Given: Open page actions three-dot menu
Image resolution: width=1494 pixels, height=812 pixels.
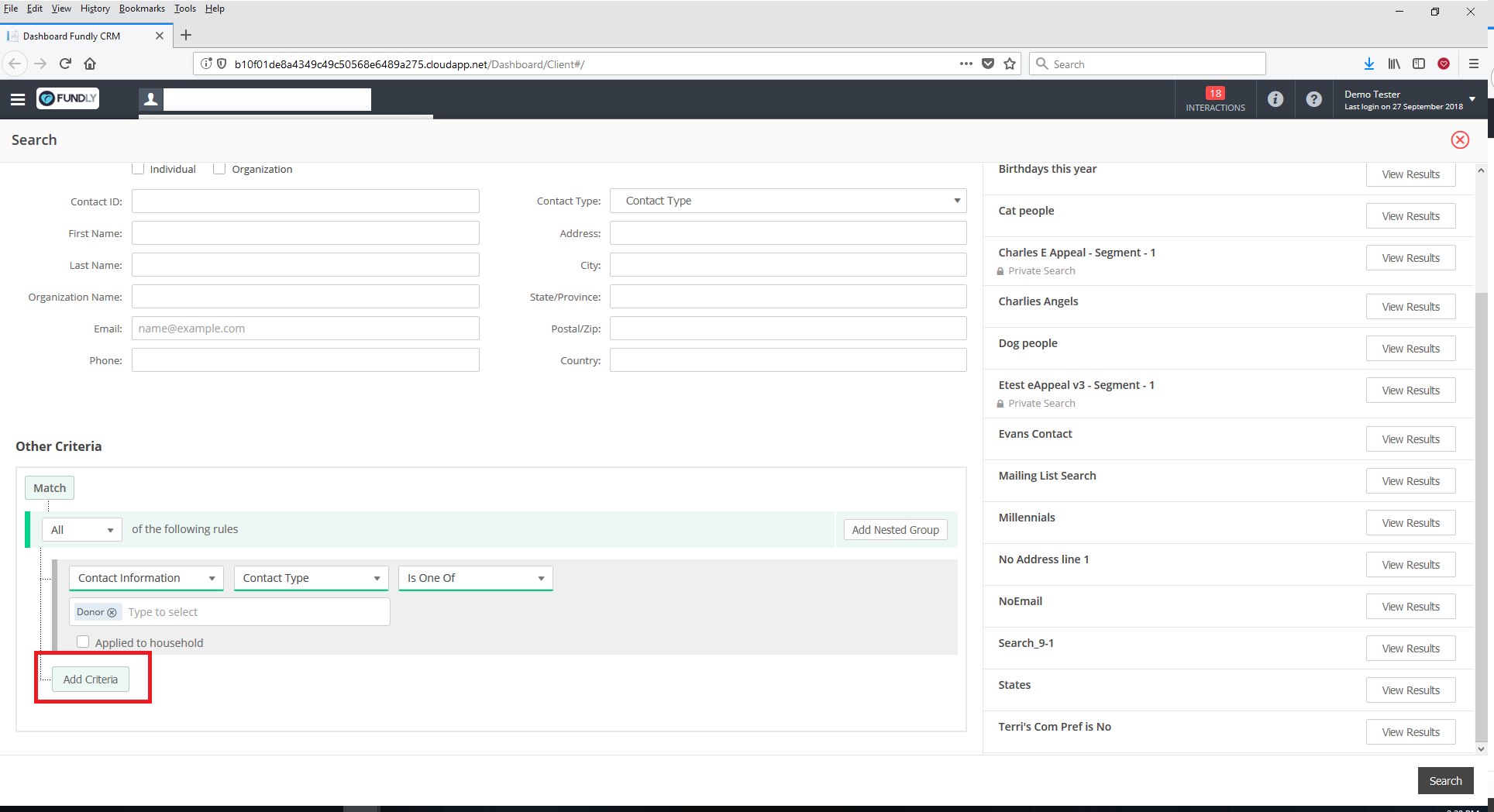Looking at the screenshot, I should [966, 64].
